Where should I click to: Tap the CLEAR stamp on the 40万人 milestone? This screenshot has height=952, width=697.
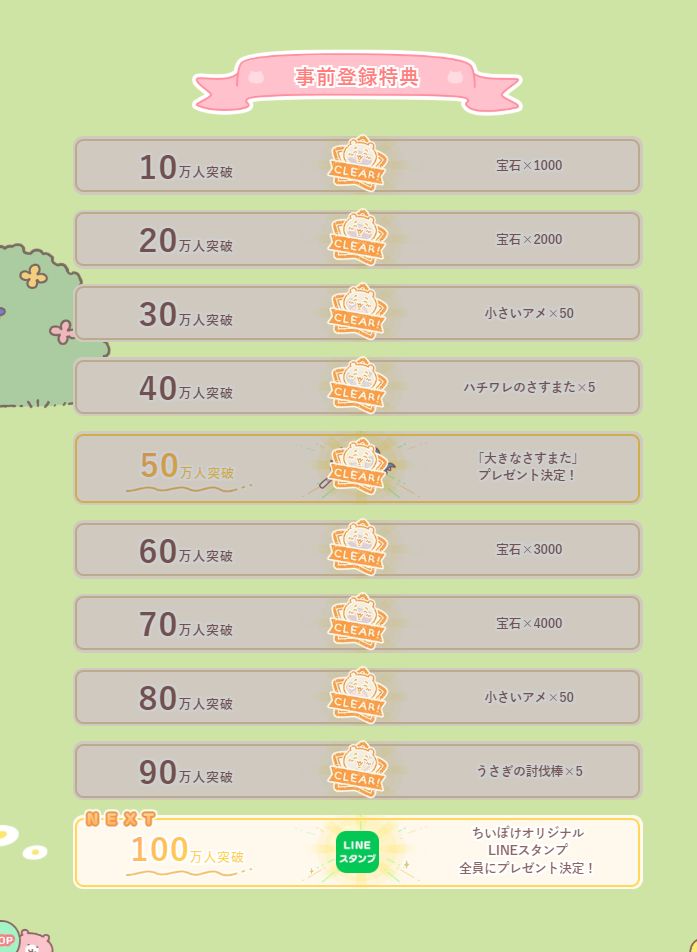tap(357, 387)
